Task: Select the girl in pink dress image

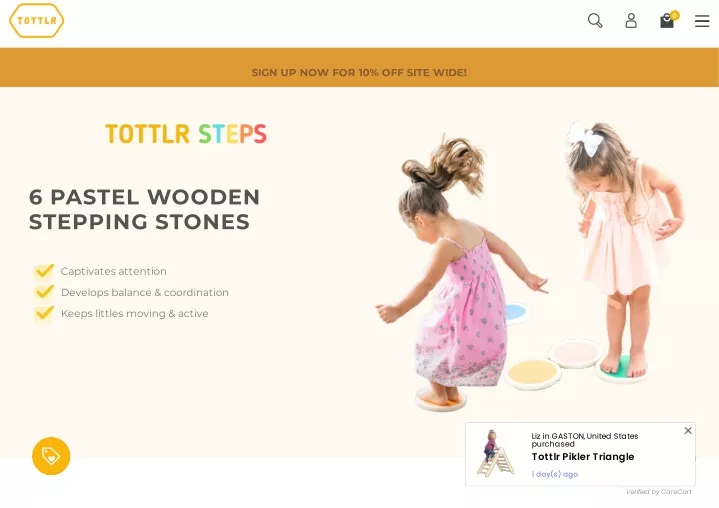Action: pos(461,271)
